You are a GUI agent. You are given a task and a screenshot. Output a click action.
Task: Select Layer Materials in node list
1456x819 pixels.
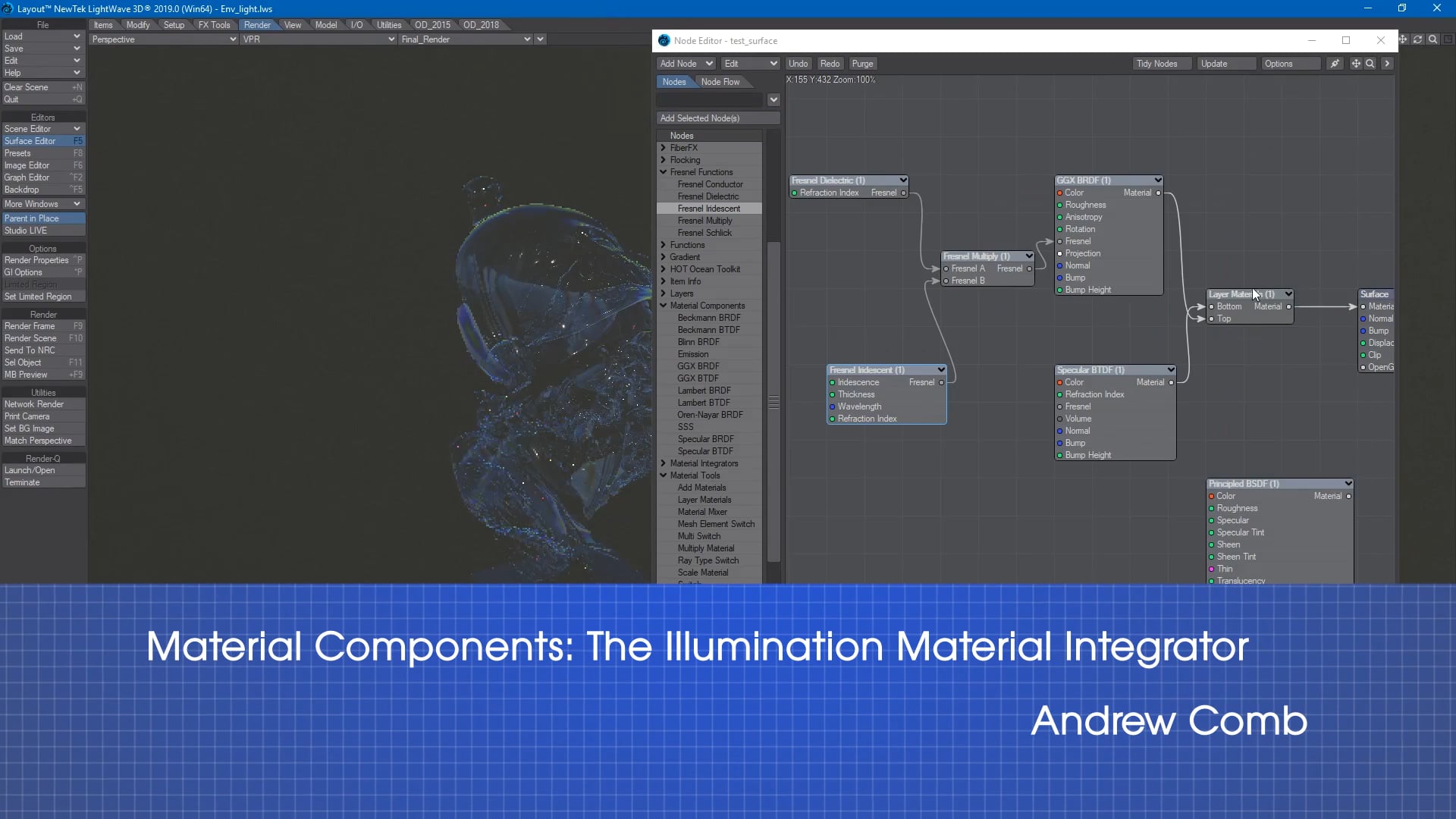704,500
